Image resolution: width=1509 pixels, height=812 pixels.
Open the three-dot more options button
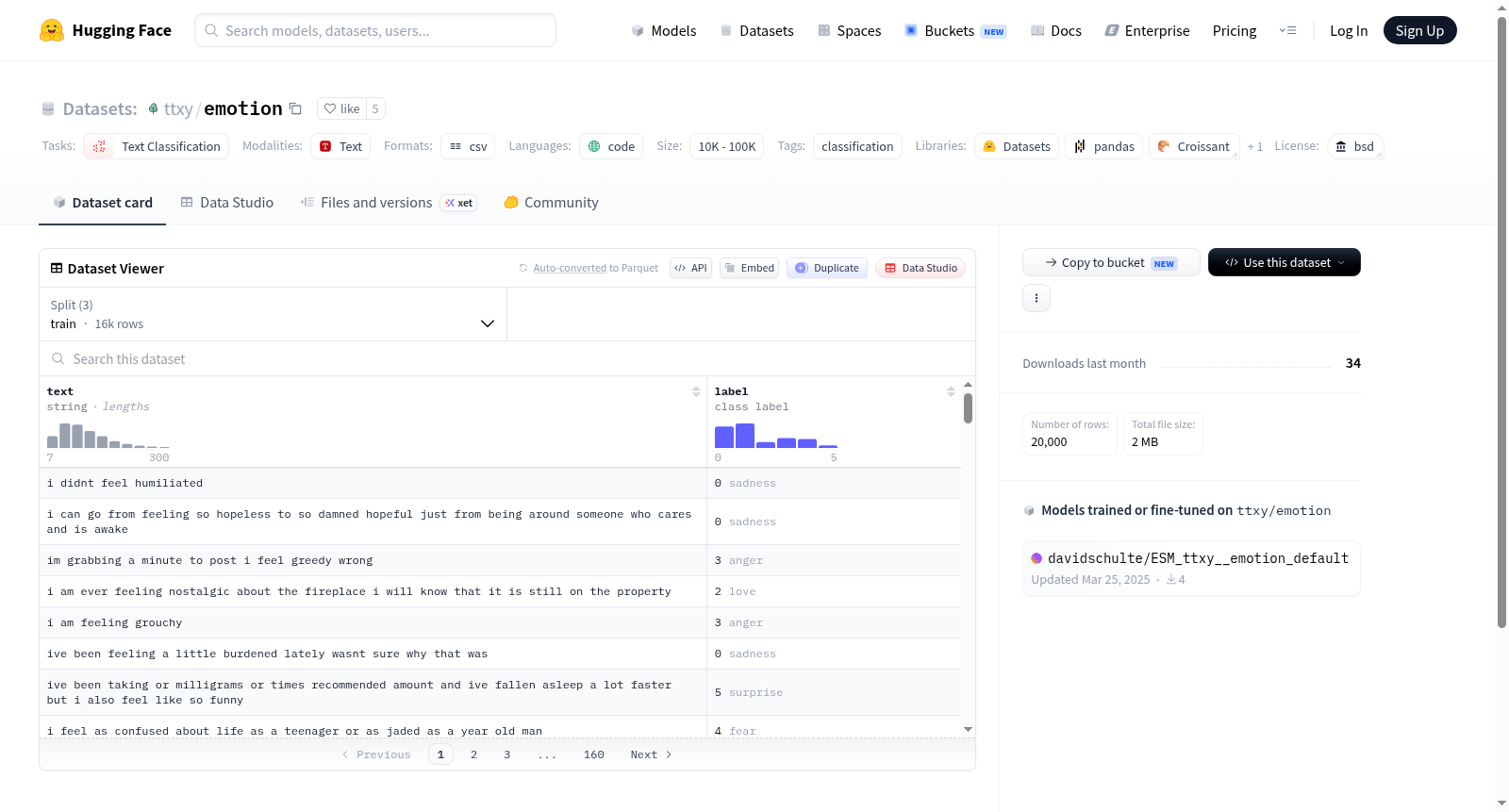coord(1036,298)
